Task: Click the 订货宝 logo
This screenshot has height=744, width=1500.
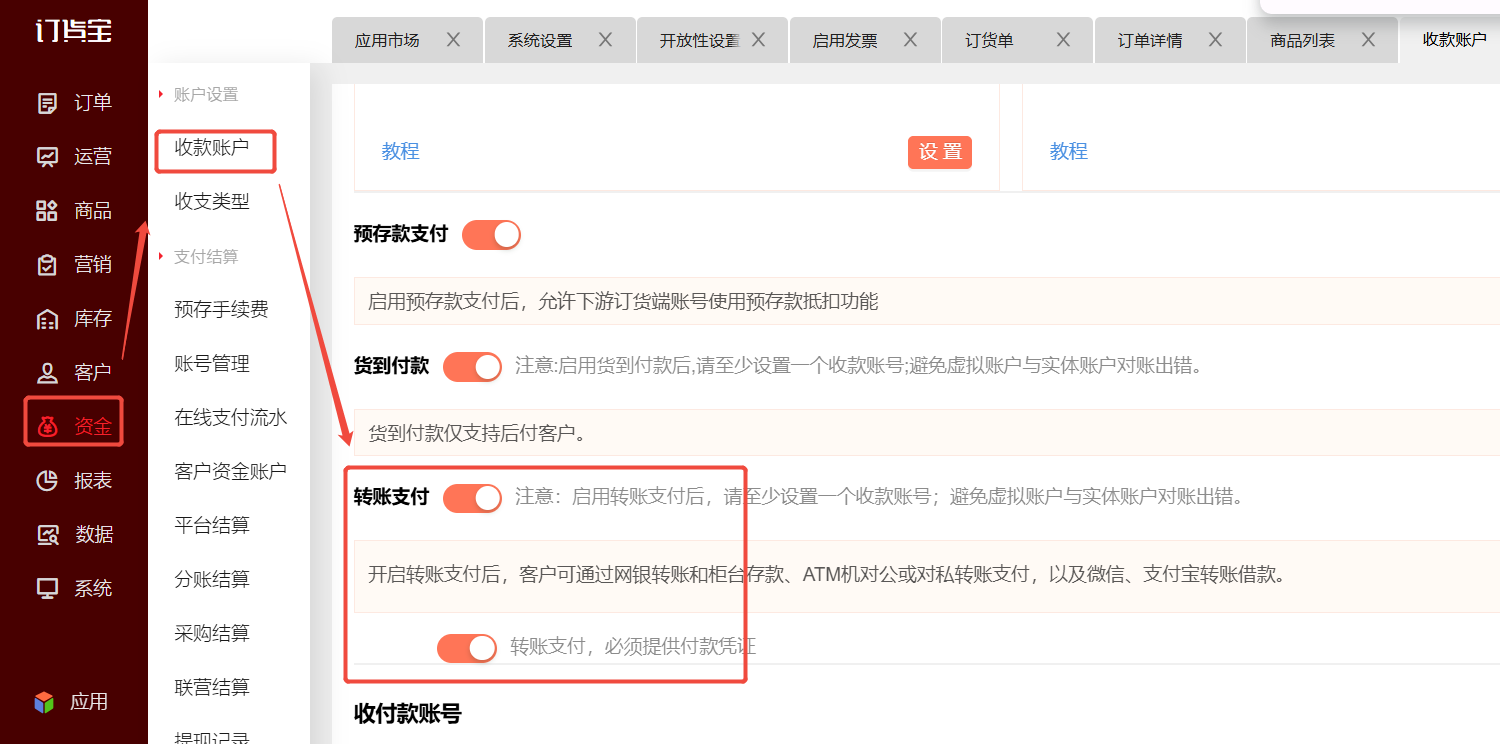Action: tap(73, 30)
